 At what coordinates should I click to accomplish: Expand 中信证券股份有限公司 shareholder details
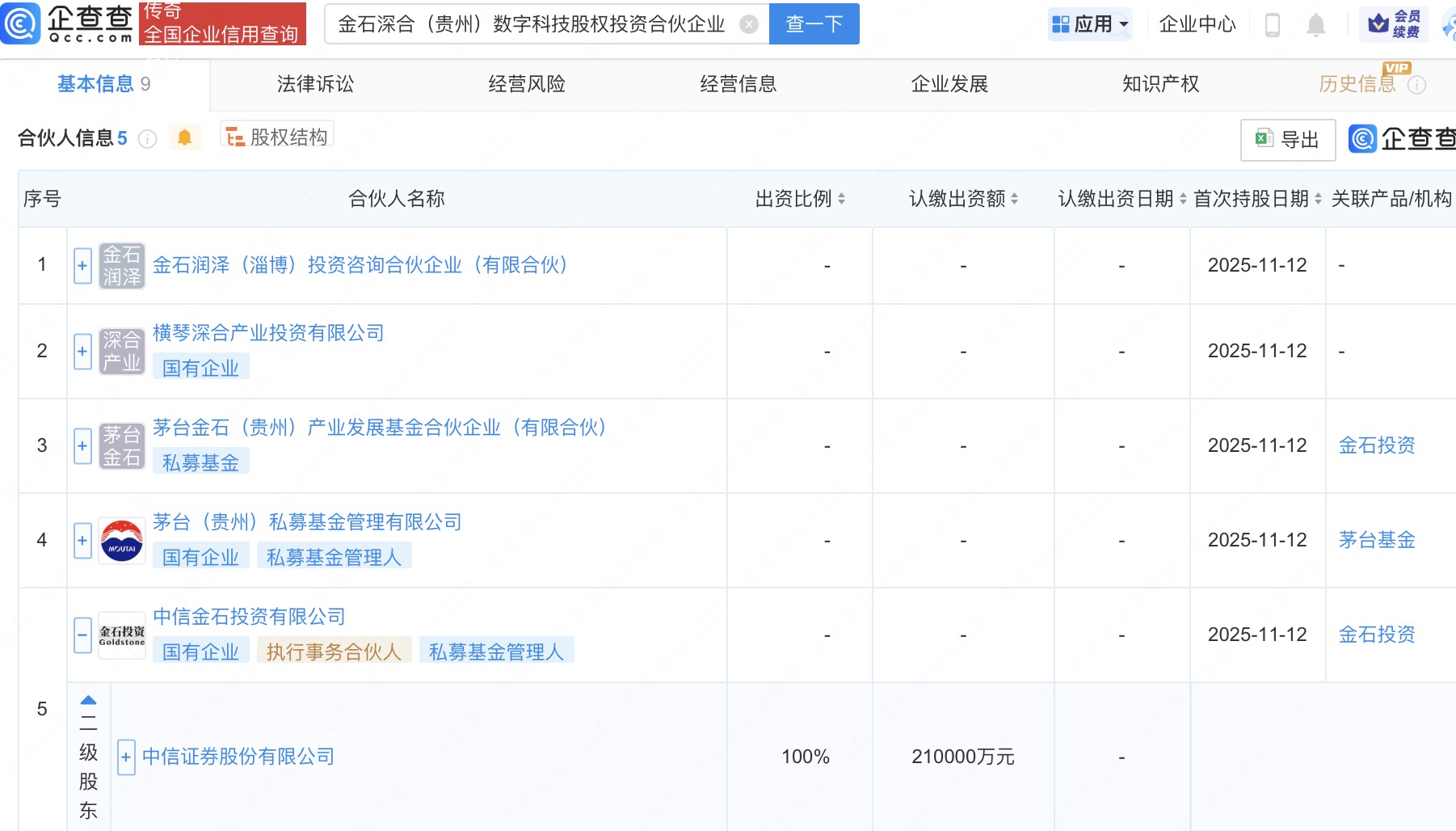(x=126, y=757)
